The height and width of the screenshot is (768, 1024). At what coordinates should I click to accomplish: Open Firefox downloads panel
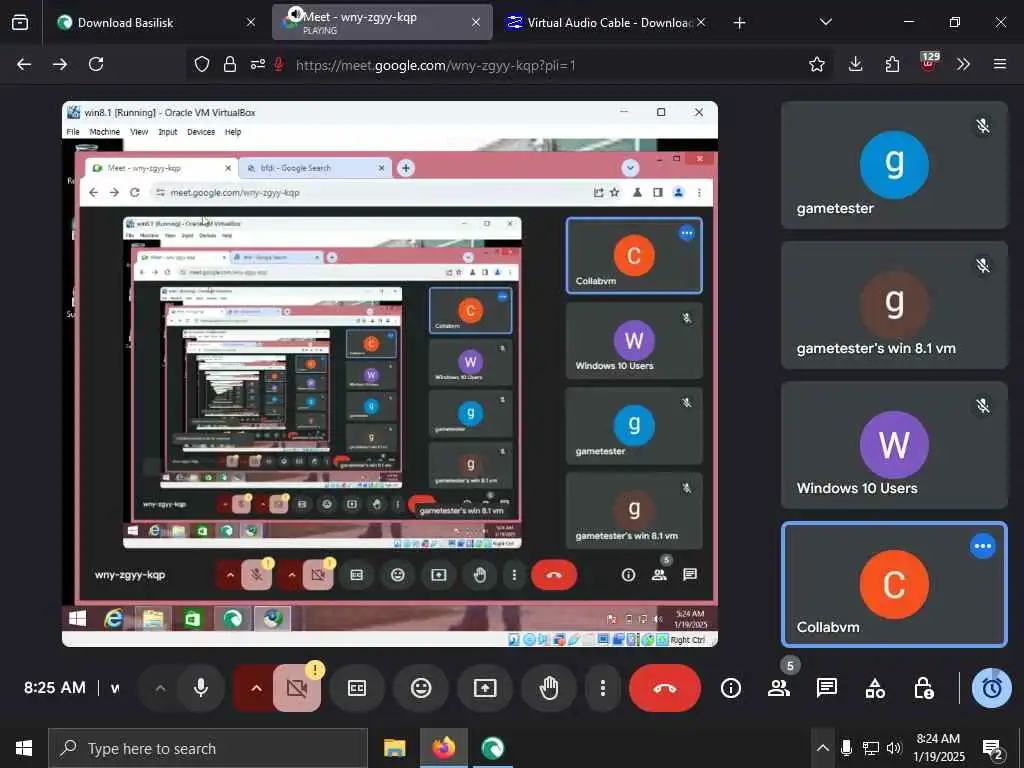(856, 64)
